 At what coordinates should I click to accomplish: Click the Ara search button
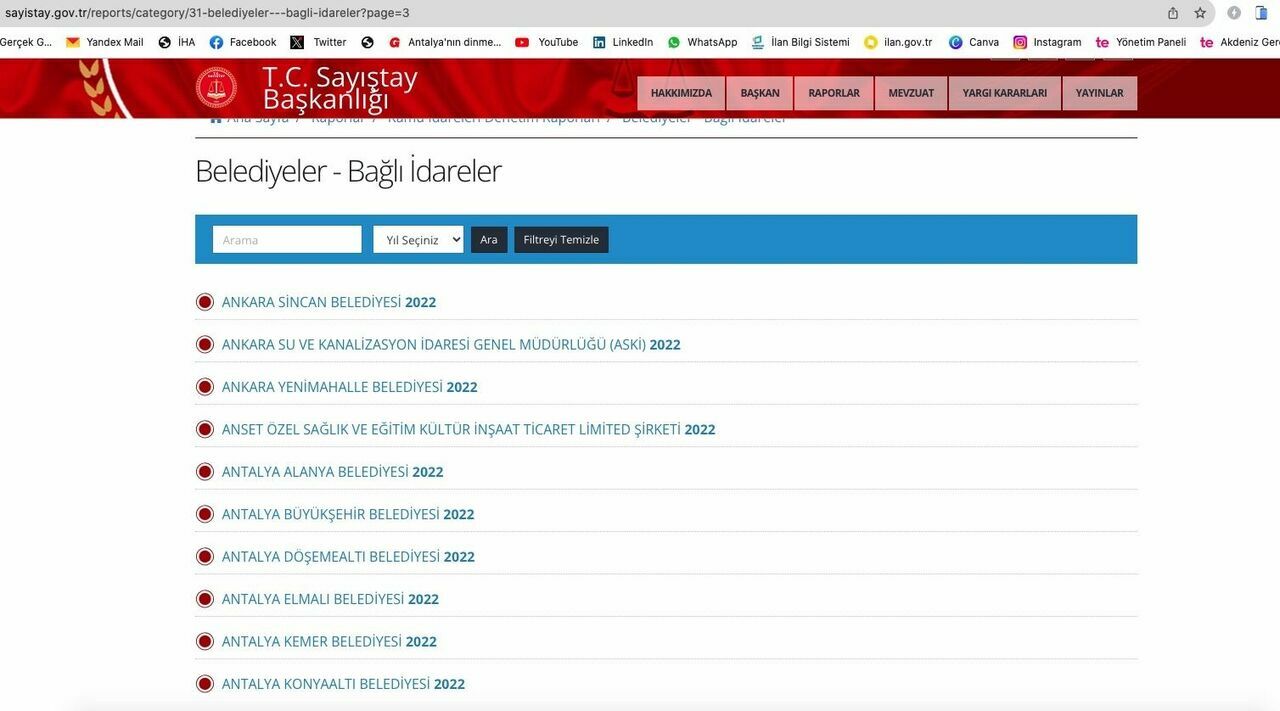coord(489,240)
